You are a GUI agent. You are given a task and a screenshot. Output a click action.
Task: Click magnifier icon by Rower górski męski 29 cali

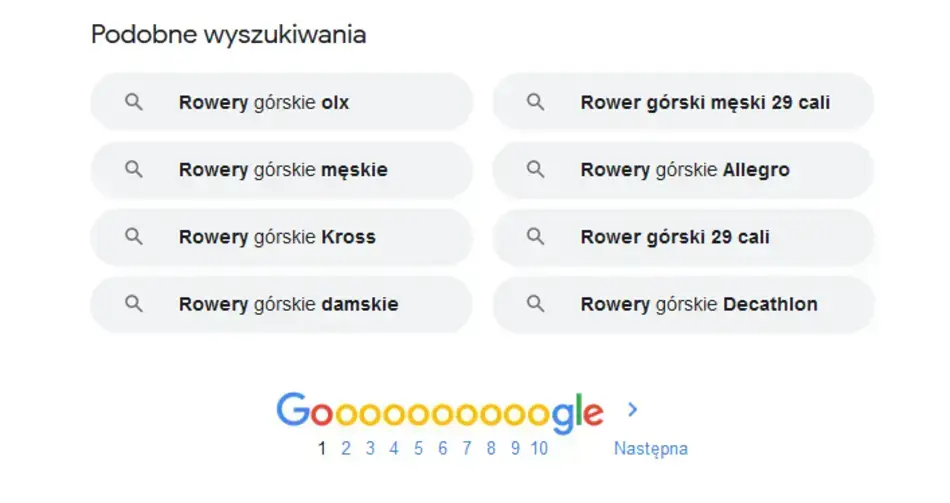[536, 102]
